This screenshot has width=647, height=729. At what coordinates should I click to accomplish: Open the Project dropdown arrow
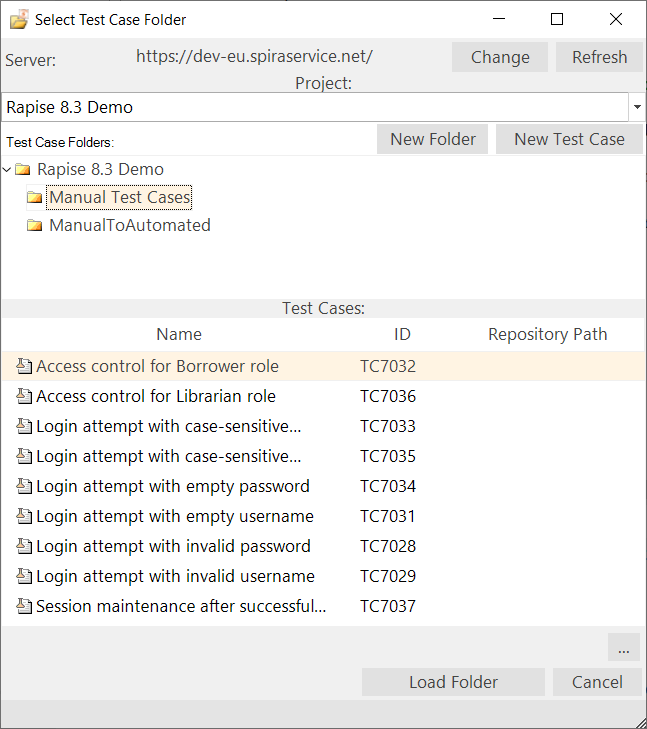(637, 107)
